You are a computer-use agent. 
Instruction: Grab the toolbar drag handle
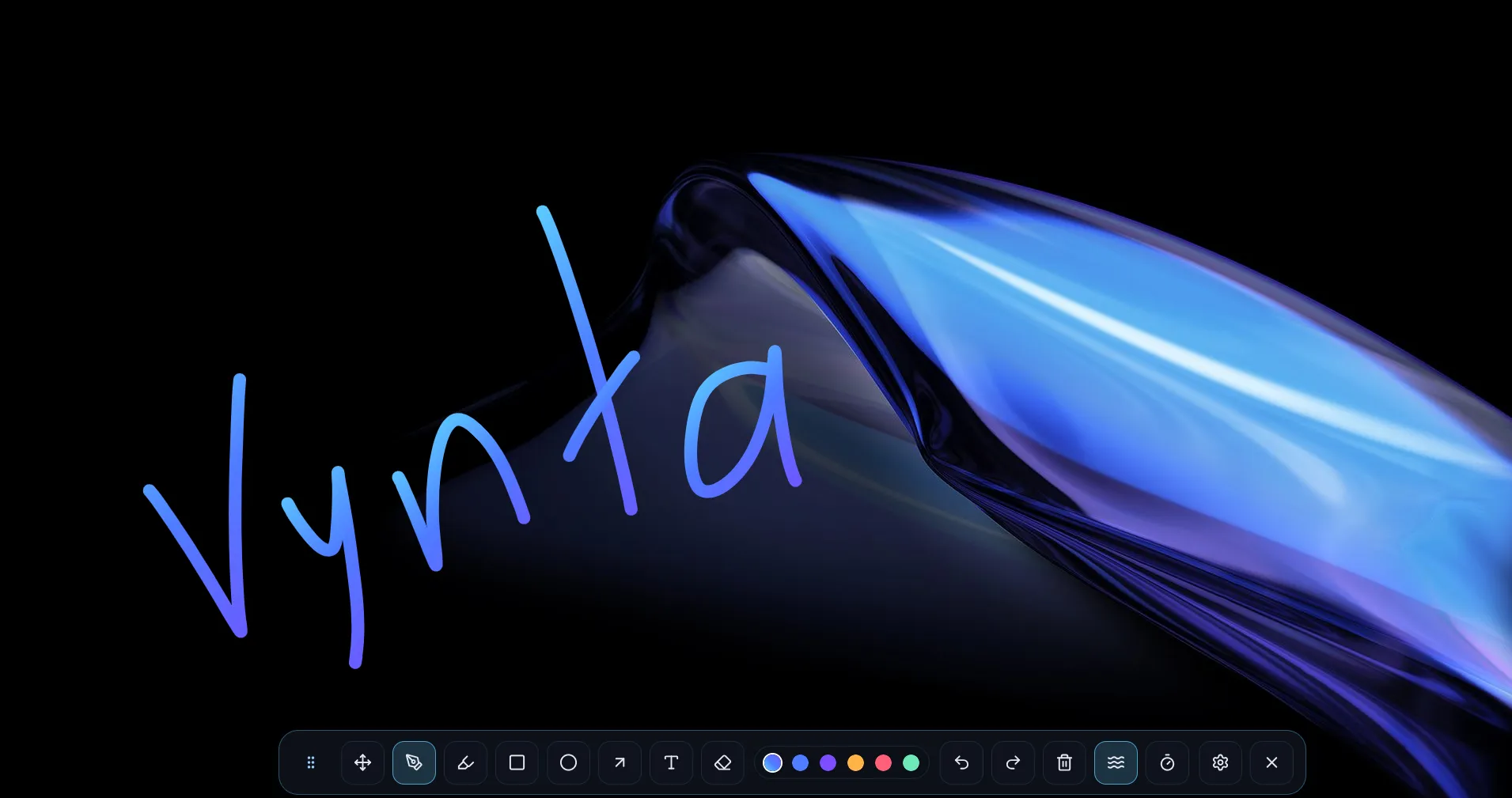coord(311,762)
